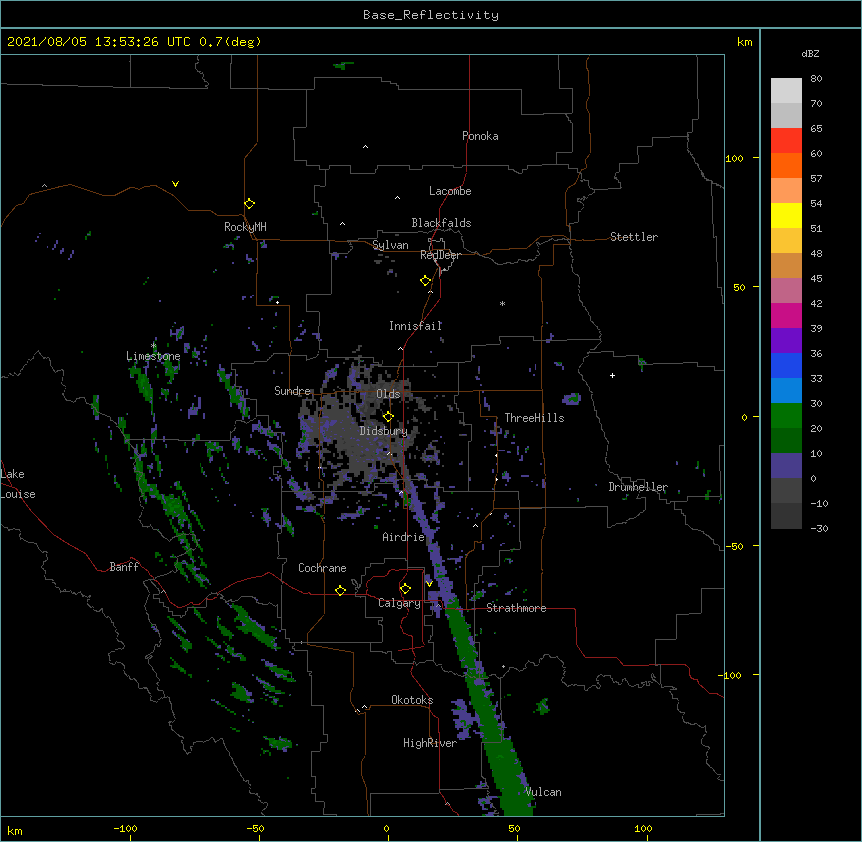Viewport: 862px width, 842px height.
Task: Click the 100 tick on the vertical axis
Action: [x=734, y=158]
